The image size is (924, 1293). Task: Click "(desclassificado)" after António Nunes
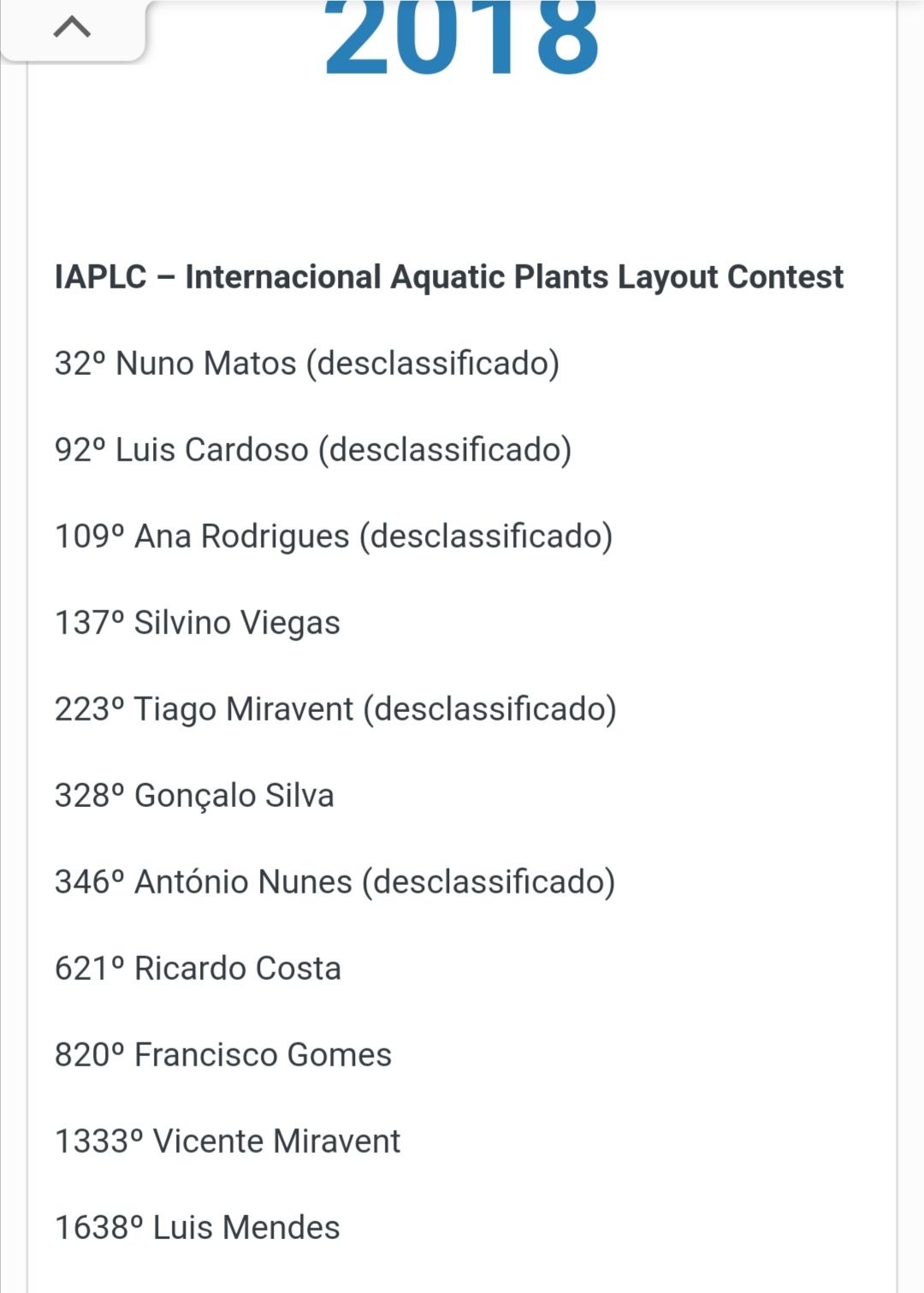tap(489, 882)
